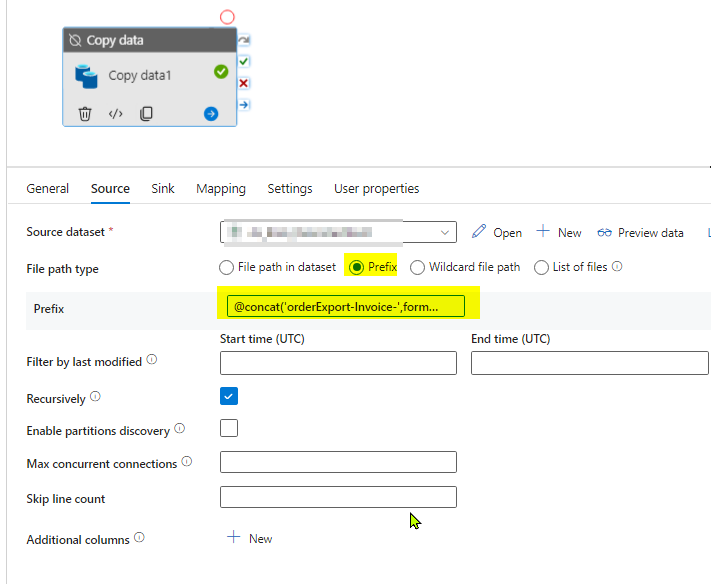This screenshot has width=711, height=584.
Task: Click the Open pencil icon
Action: (x=479, y=231)
